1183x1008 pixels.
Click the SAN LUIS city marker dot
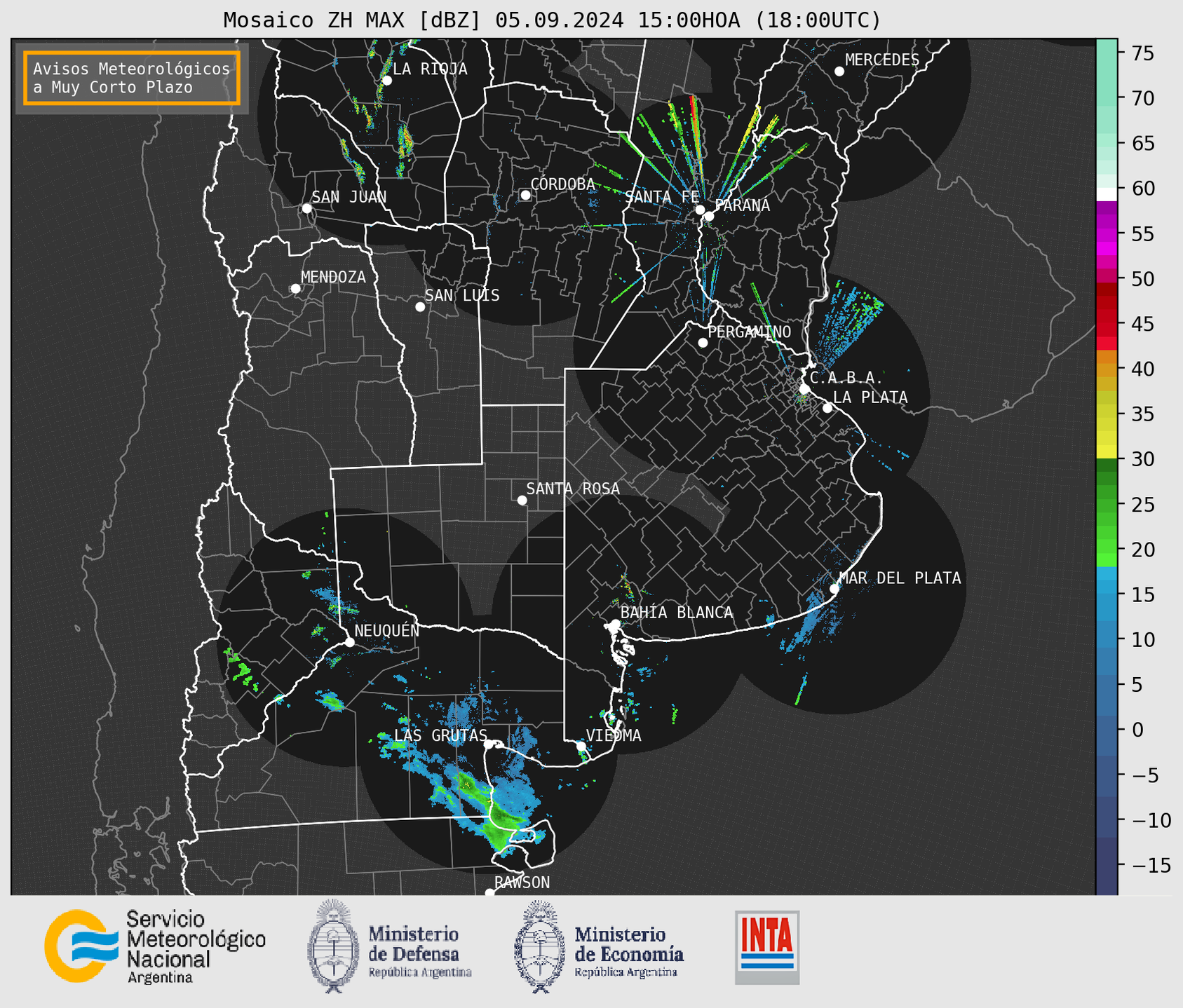tap(420, 307)
